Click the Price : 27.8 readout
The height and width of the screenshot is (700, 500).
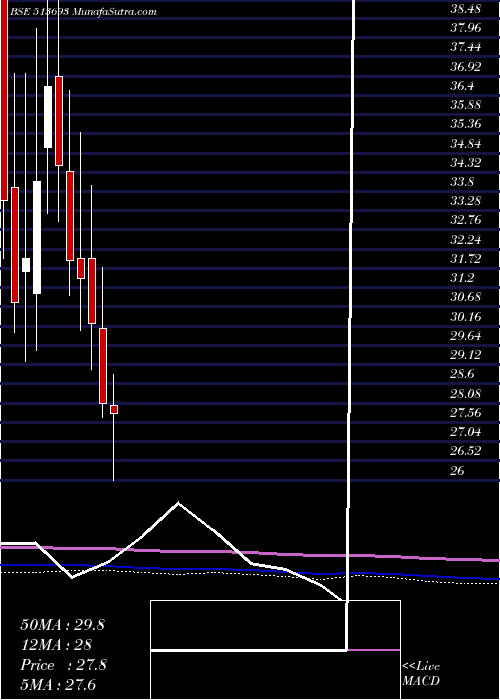63,665
